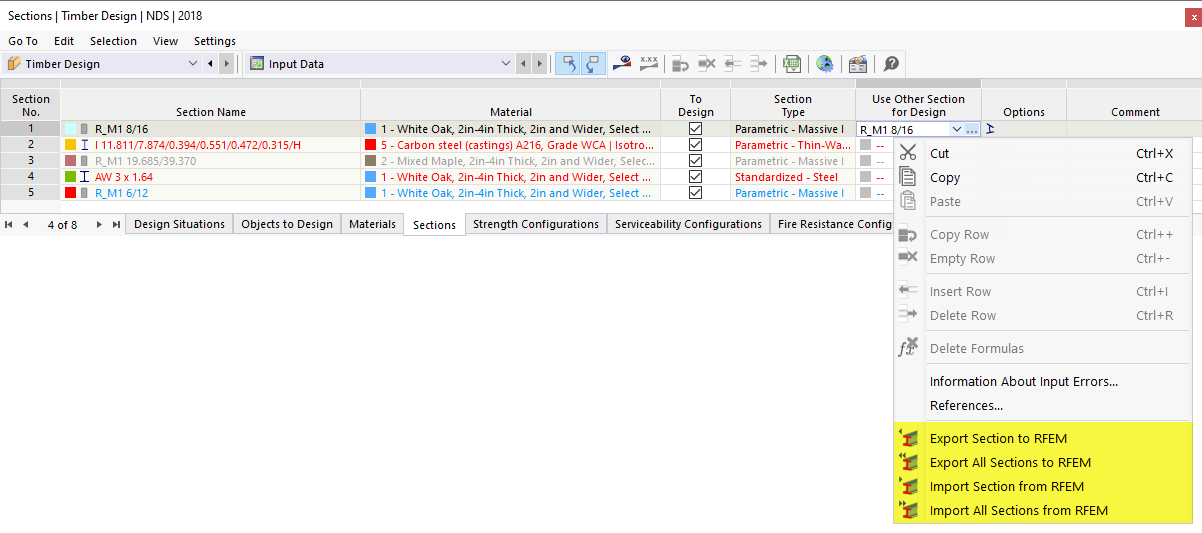Image resolution: width=1202 pixels, height=533 pixels.
Task: Click next arrow next to Timber Design dropdown
Action: (x=226, y=64)
